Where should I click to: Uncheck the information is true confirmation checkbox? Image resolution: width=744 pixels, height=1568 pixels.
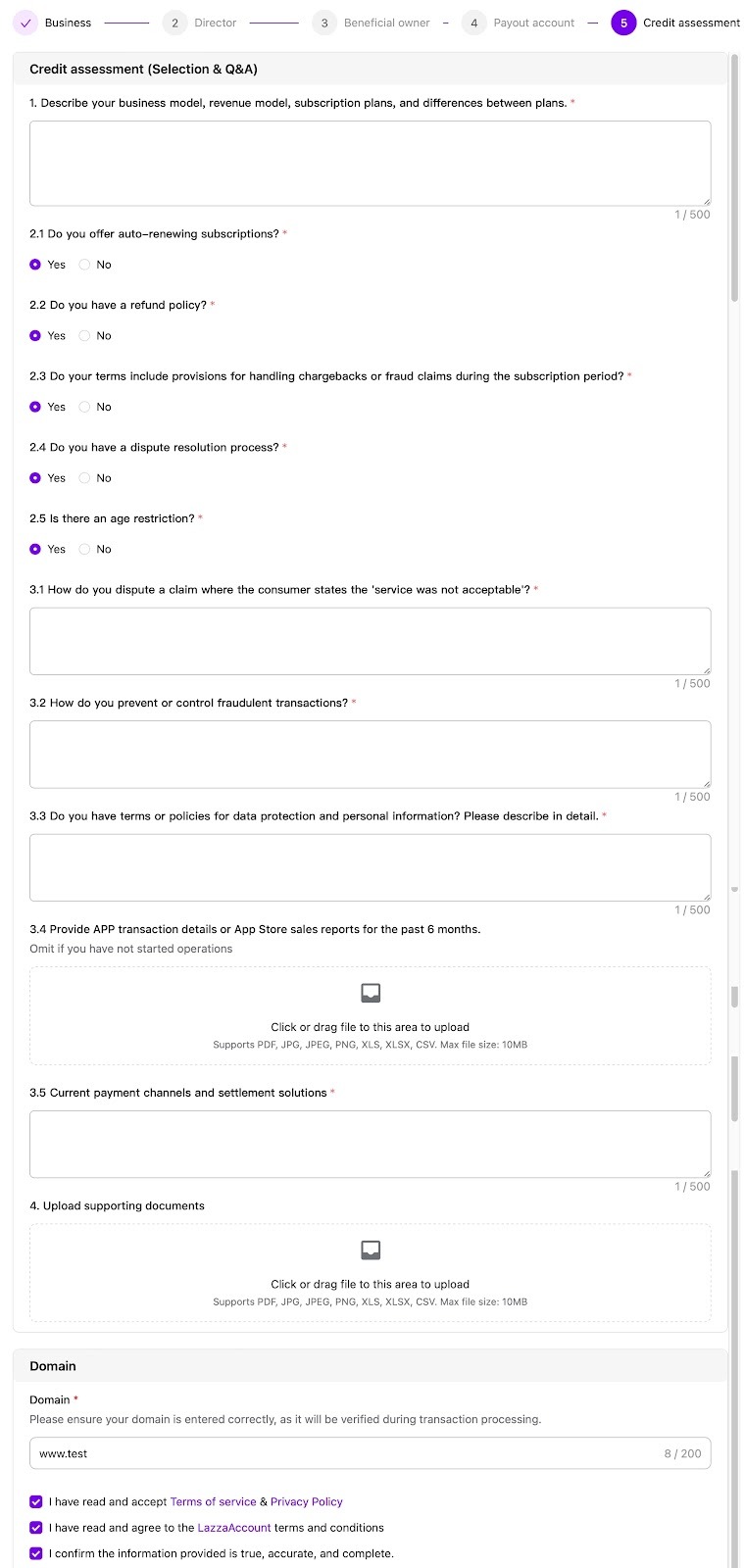pyautogui.click(x=36, y=1553)
